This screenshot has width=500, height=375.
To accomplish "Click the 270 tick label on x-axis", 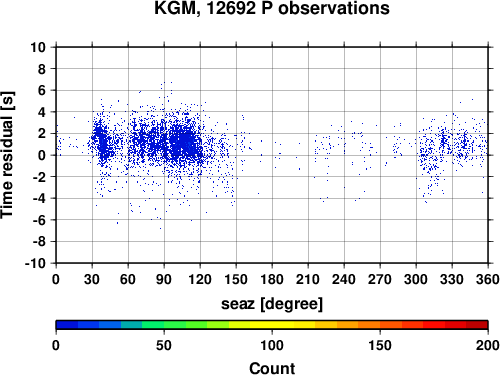I will [380, 279].
